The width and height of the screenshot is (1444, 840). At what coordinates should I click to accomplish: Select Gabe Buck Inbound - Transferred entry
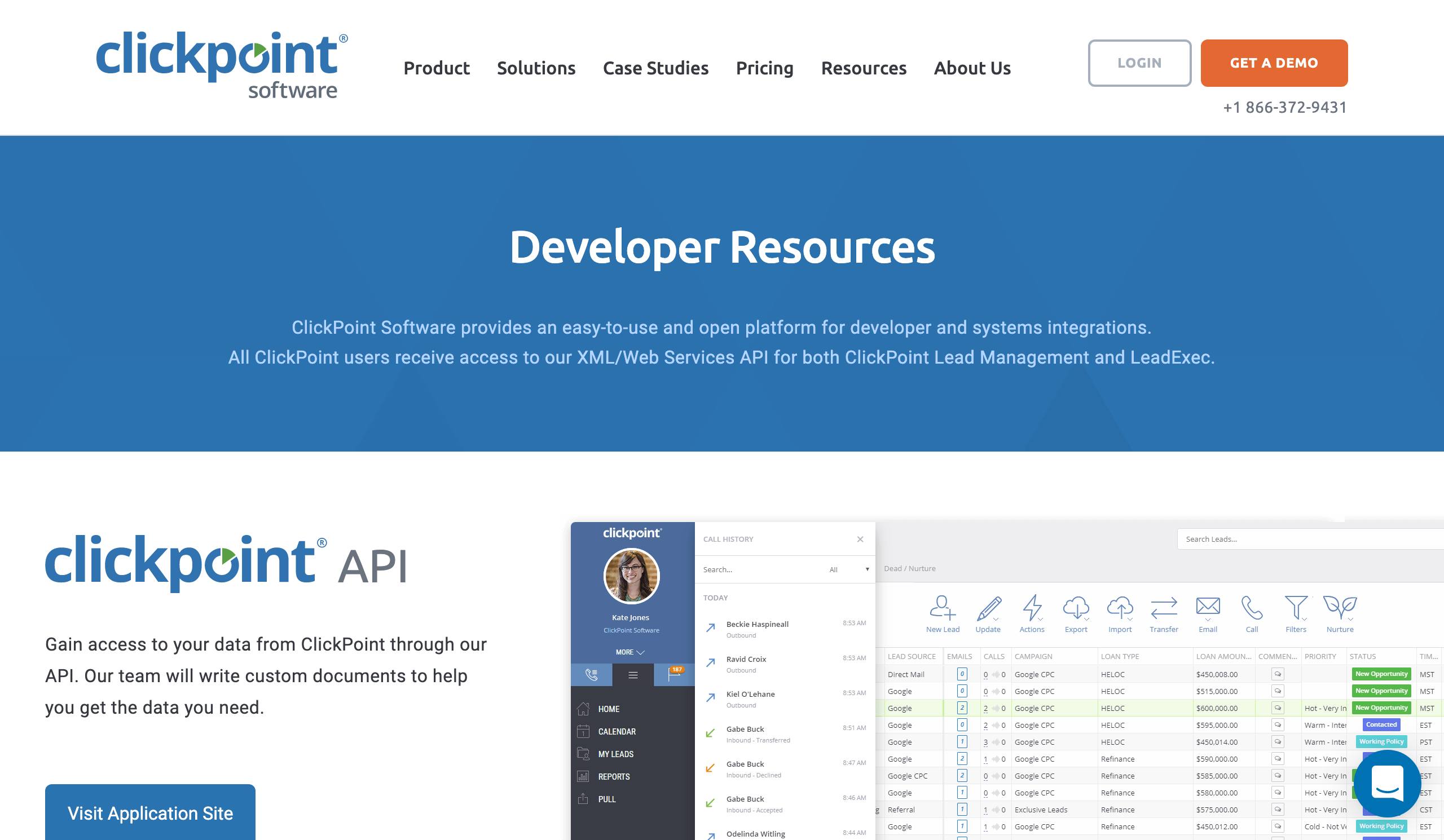click(785, 733)
